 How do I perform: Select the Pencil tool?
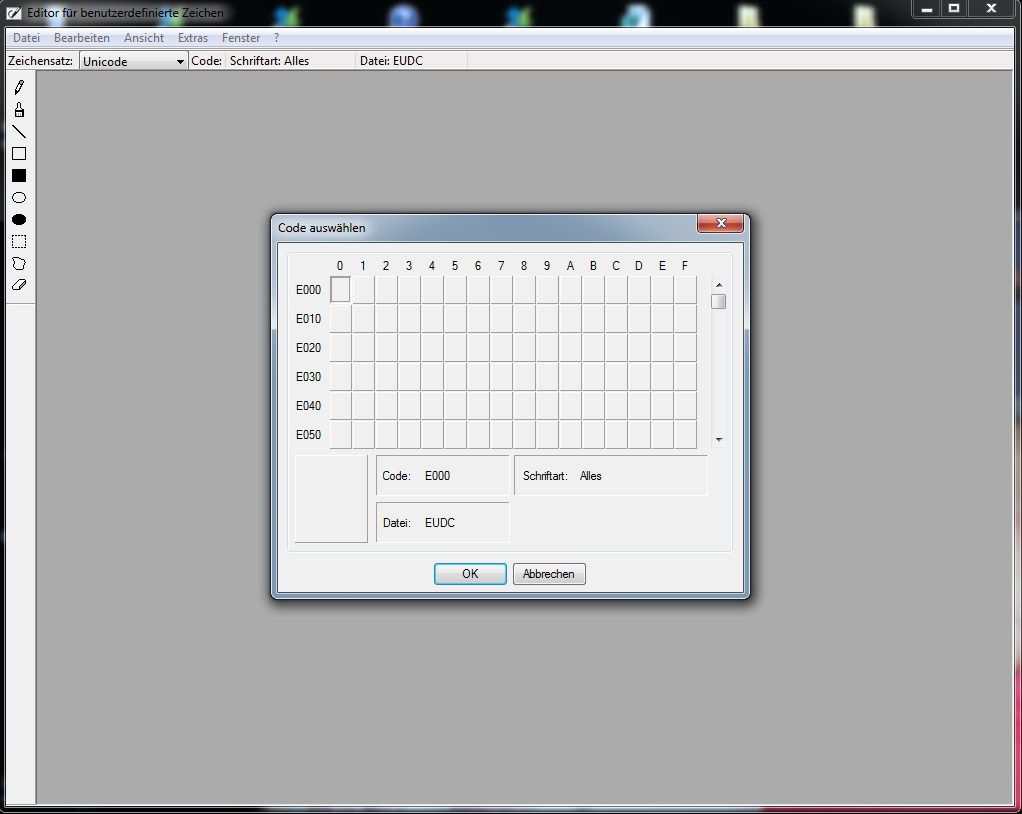(18, 88)
